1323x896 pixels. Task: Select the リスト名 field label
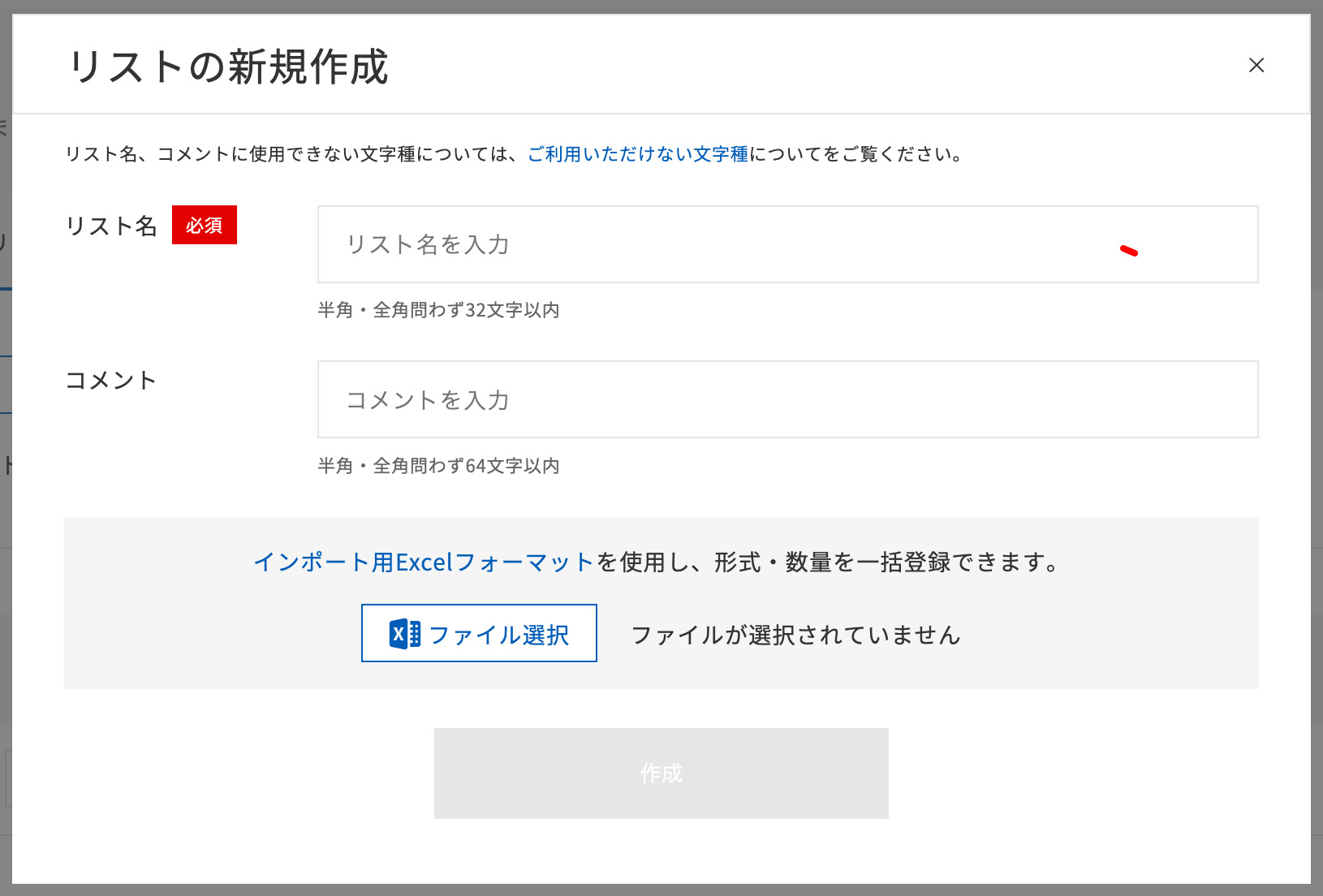[112, 226]
